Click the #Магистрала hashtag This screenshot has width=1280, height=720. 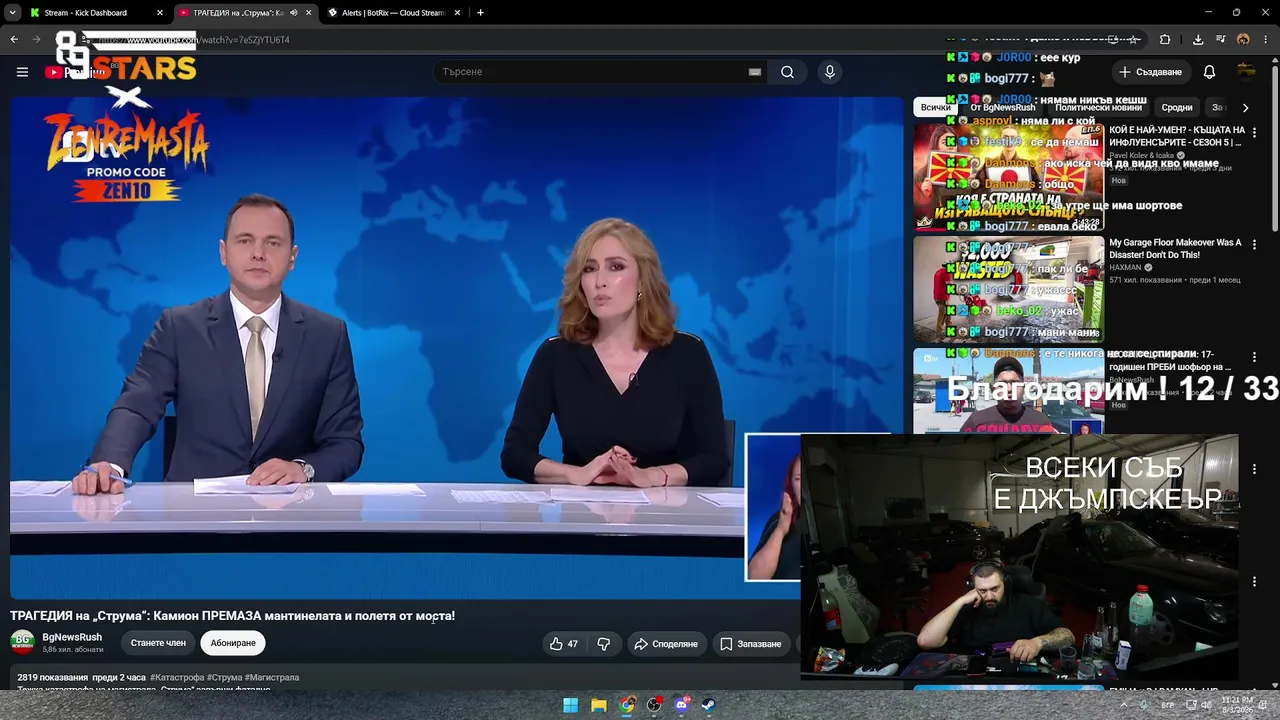pos(272,677)
